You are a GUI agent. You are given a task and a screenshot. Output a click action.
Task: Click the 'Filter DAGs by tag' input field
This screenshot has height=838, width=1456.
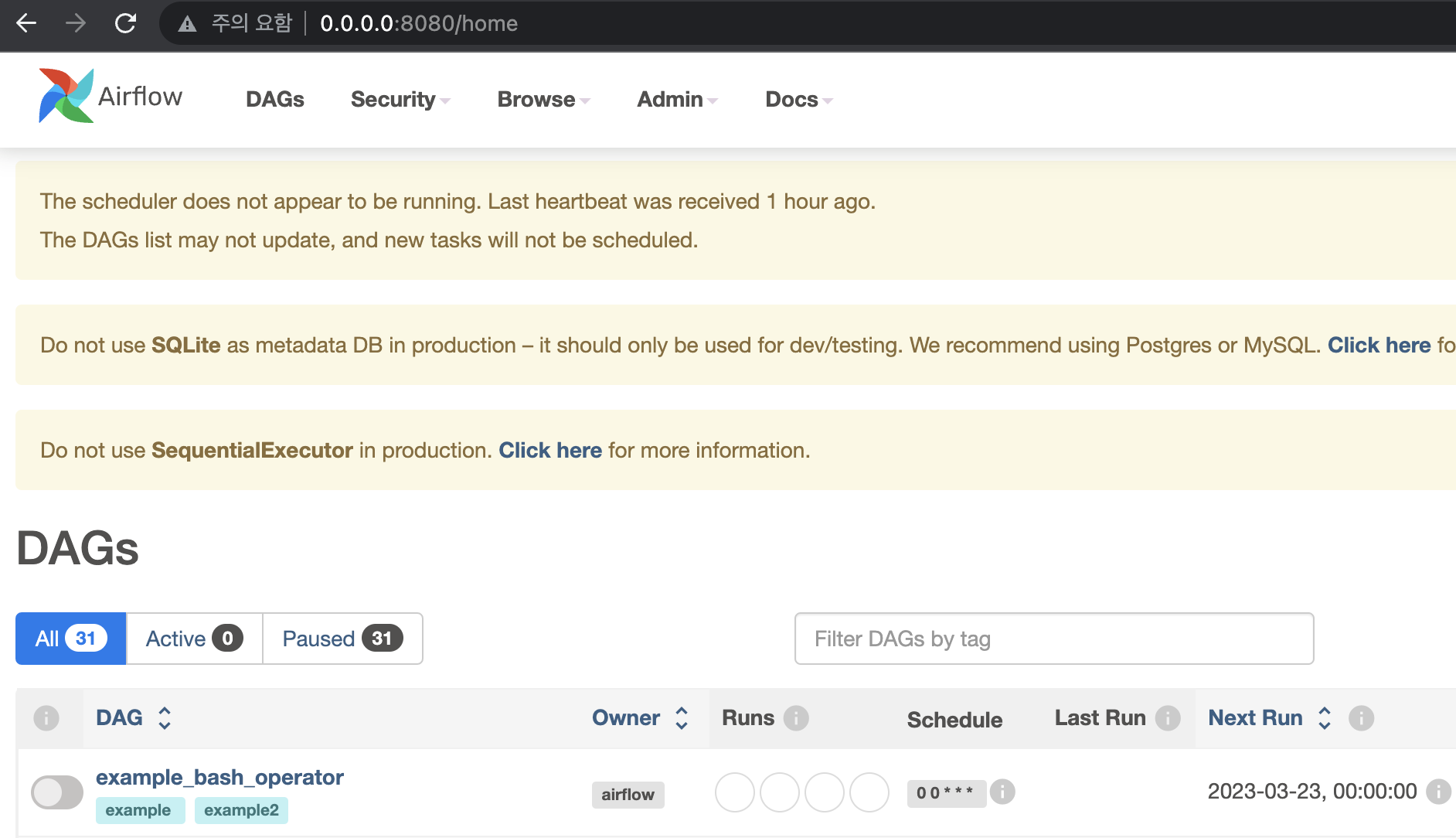pos(1054,639)
